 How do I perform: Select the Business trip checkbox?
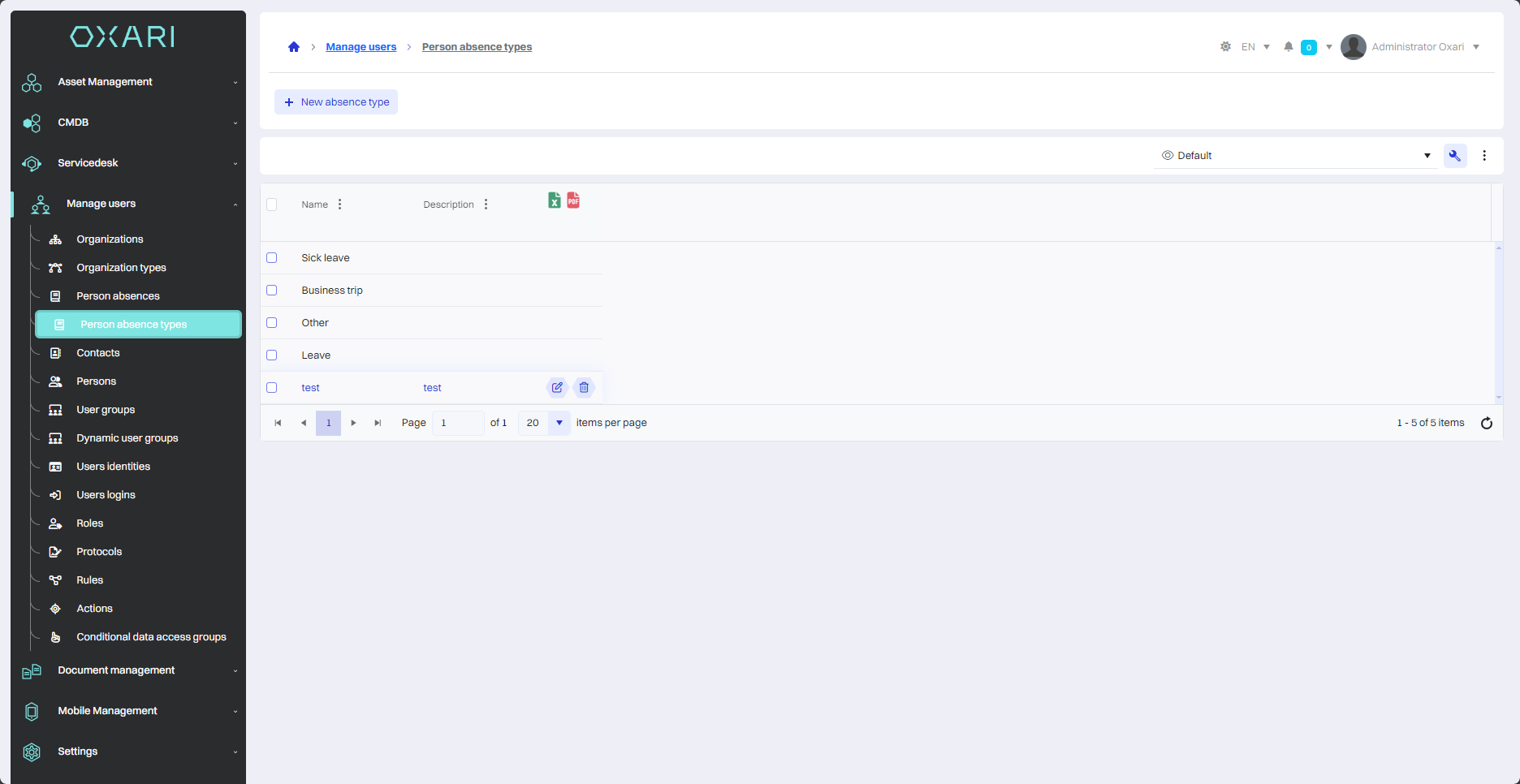(x=272, y=291)
